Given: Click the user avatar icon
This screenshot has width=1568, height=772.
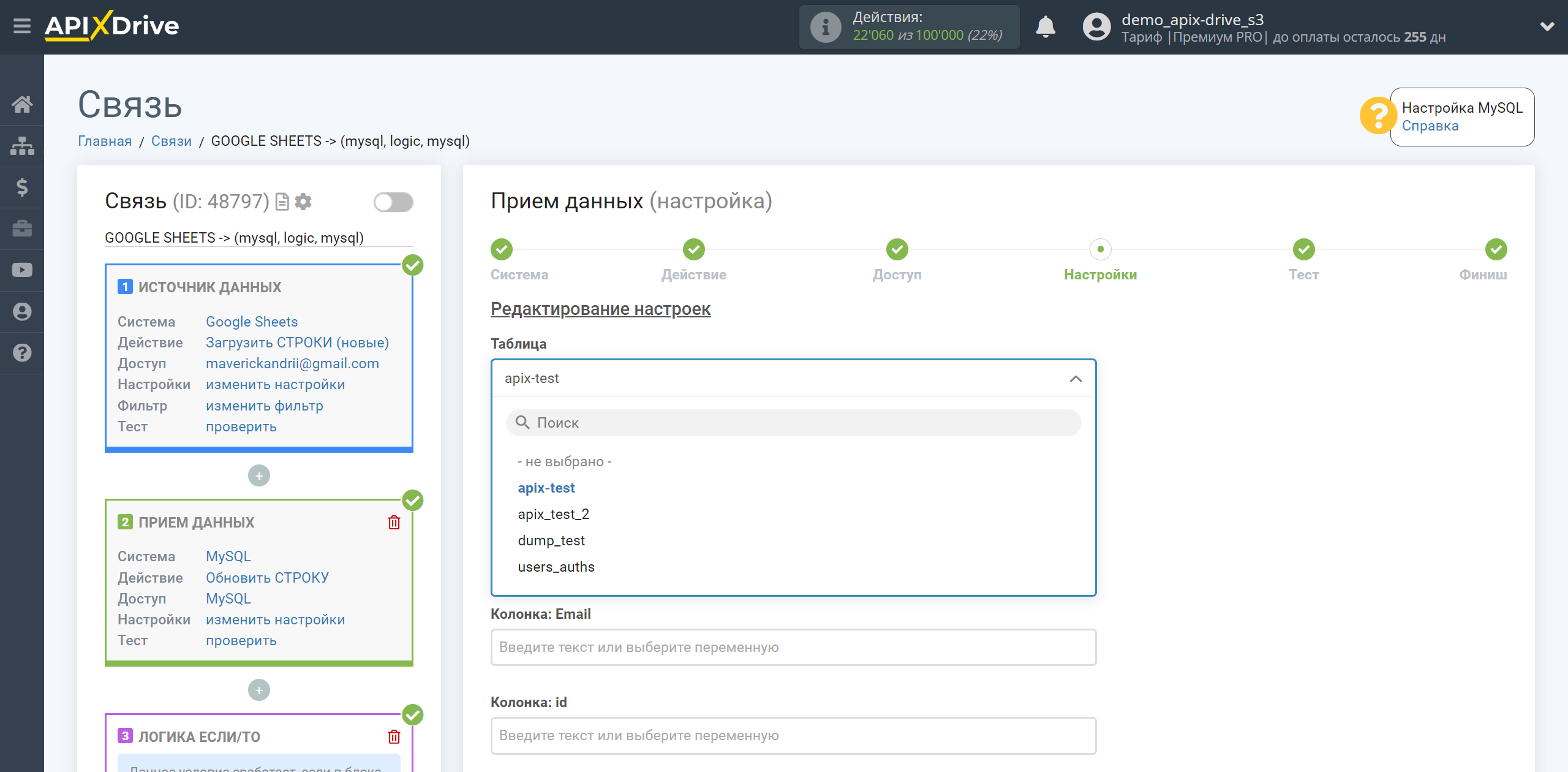Looking at the screenshot, I should pyautogui.click(x=1096, y=27).
